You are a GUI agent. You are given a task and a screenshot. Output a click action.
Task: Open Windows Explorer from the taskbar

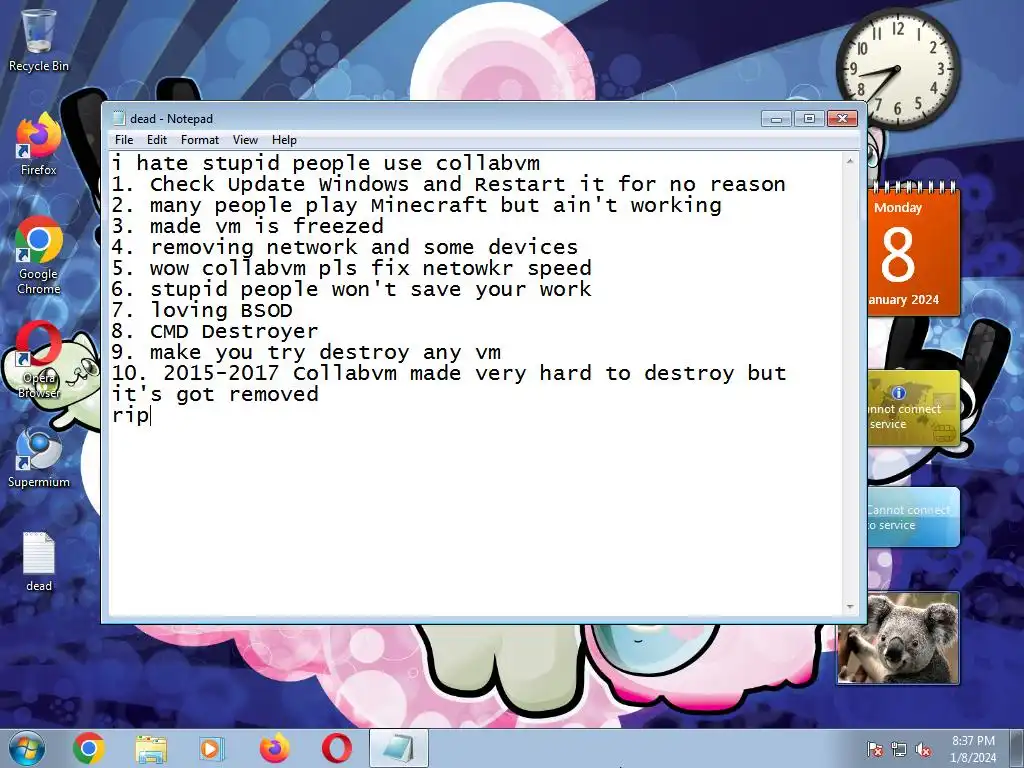pyautogui.click(x=151, y=748)
